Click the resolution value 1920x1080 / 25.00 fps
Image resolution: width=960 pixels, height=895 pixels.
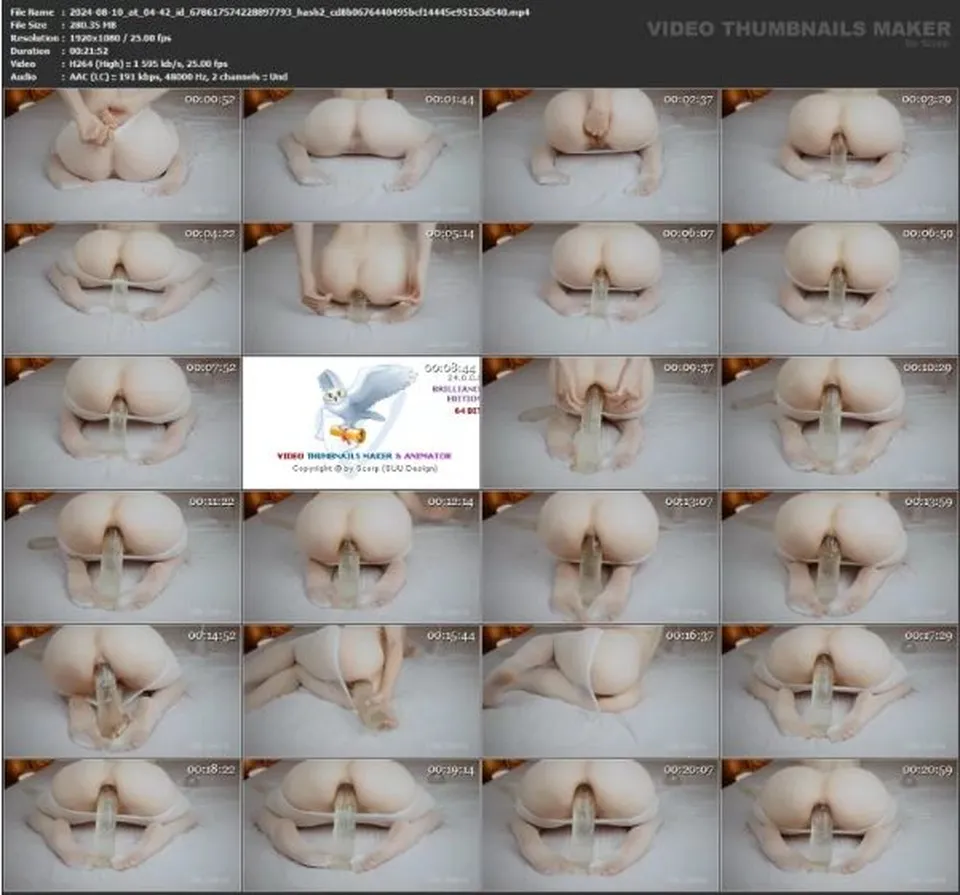(120, 38)
